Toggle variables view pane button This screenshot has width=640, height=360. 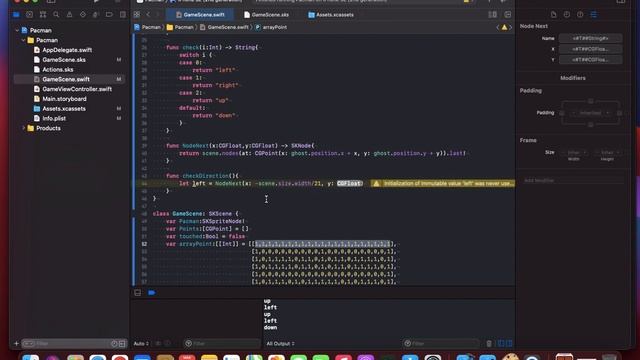coord(502,344)
